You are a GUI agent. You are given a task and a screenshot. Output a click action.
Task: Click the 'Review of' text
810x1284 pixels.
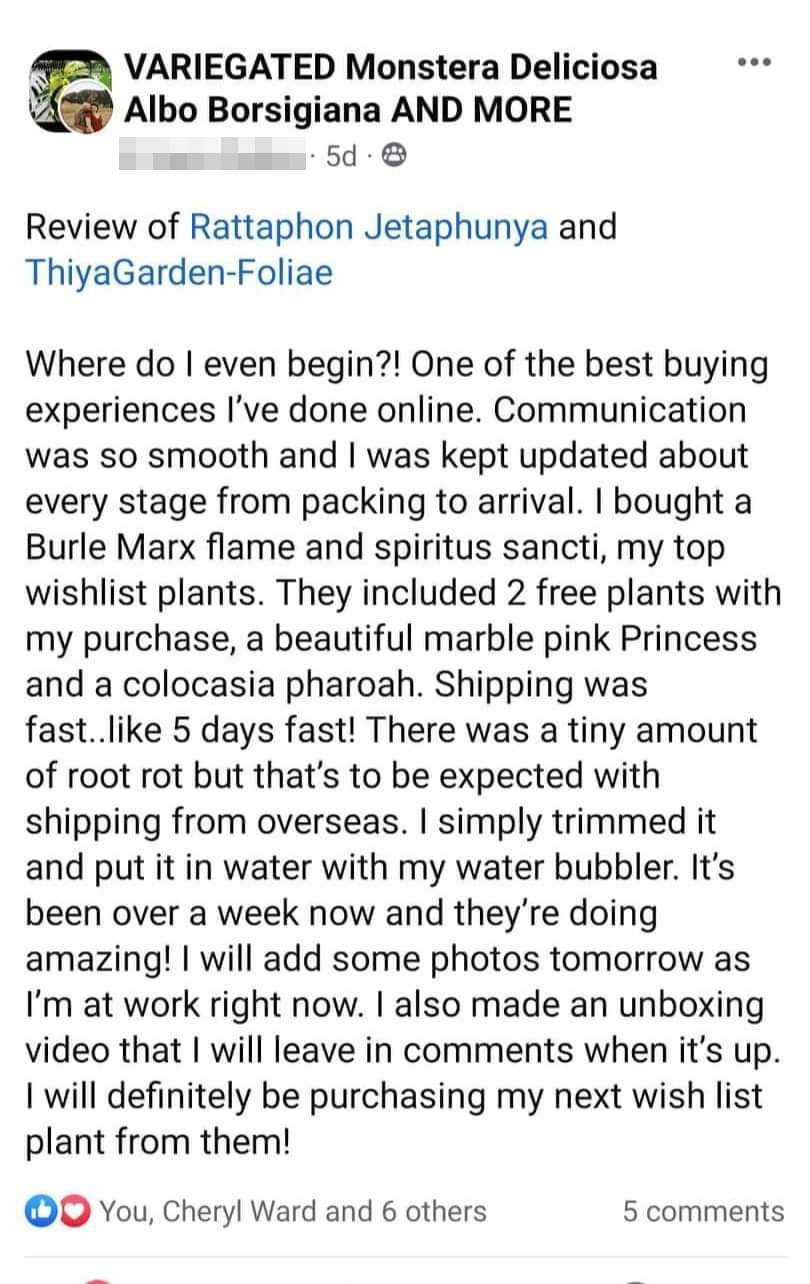102,227
